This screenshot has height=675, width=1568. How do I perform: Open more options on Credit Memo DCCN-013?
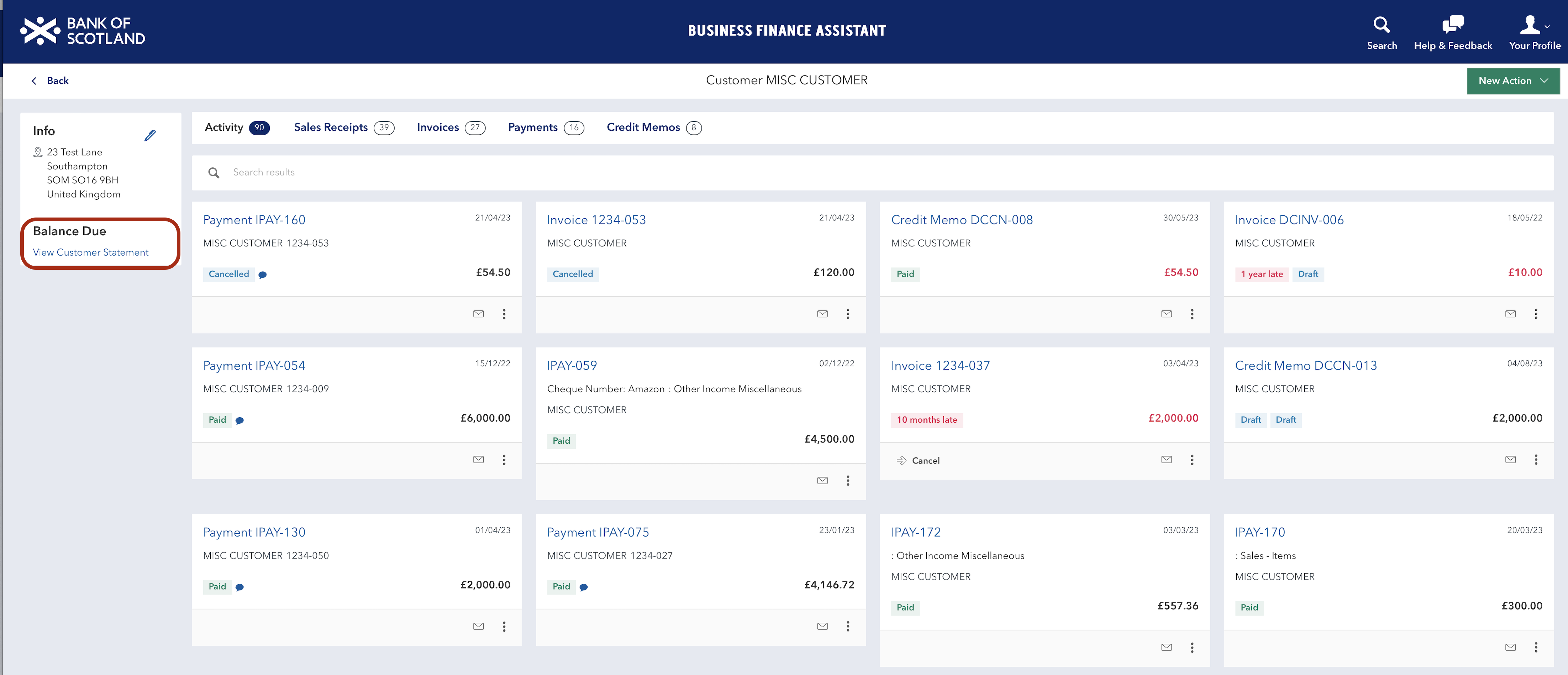(1536, 460)
